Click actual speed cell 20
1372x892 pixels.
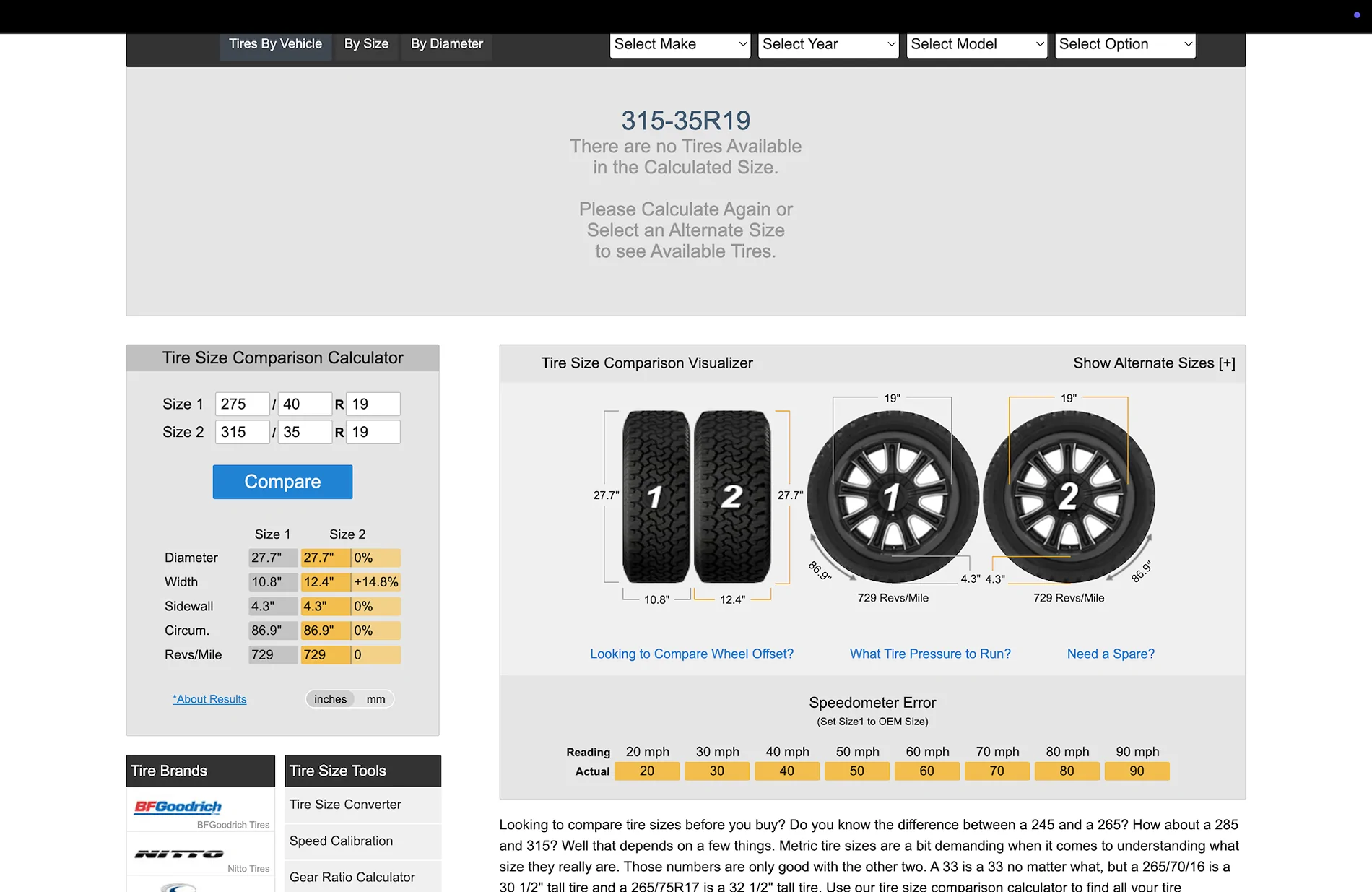(647, 771)
